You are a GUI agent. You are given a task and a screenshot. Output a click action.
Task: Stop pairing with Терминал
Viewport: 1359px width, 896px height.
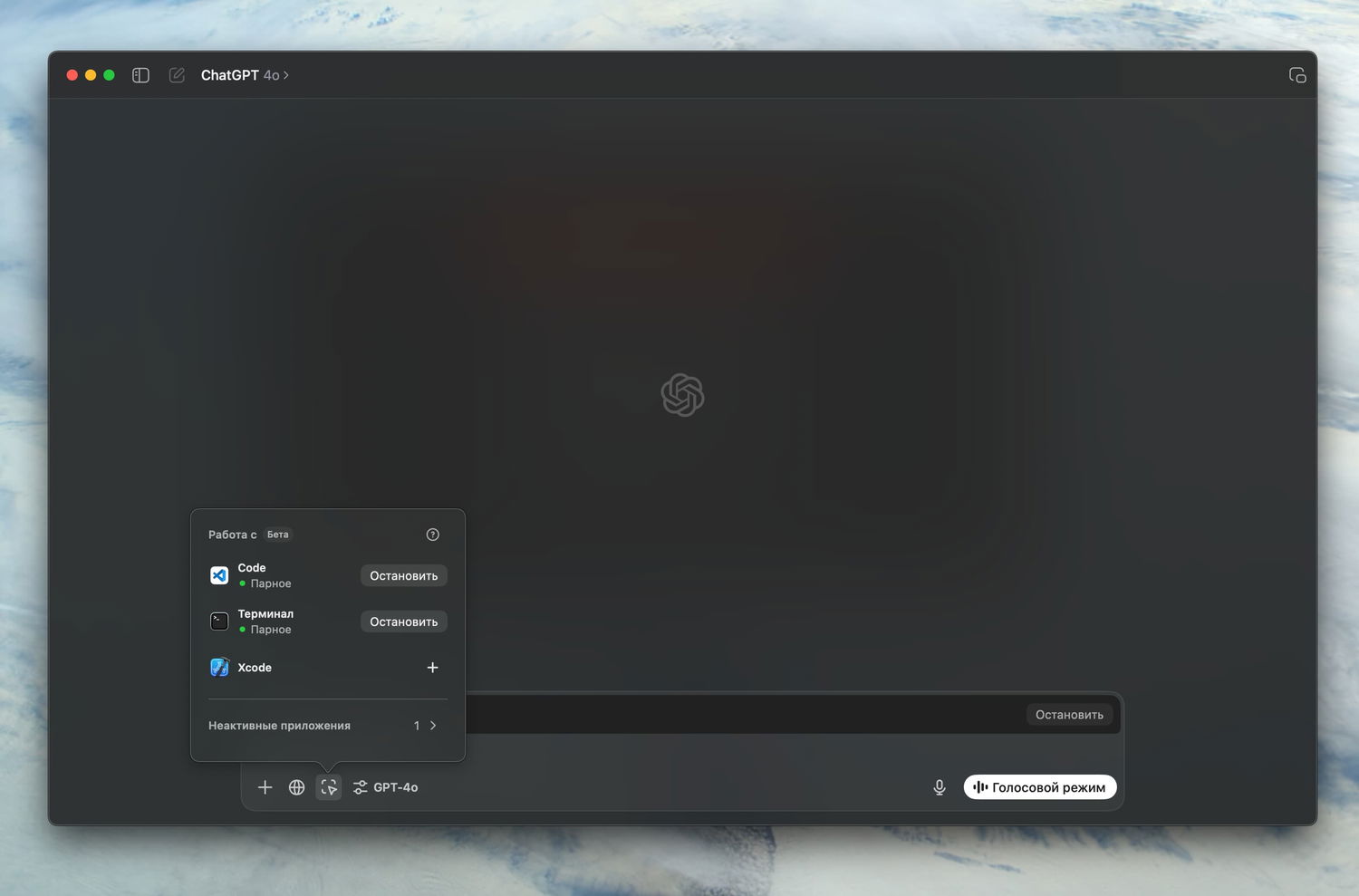pos(404,621)
